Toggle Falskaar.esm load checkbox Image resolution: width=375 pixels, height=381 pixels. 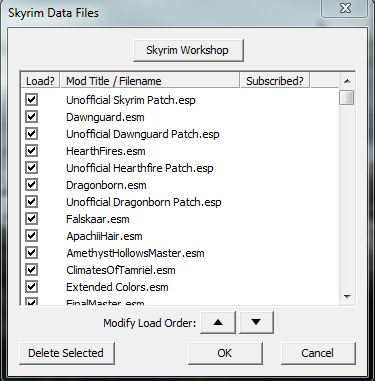point(31,218)
